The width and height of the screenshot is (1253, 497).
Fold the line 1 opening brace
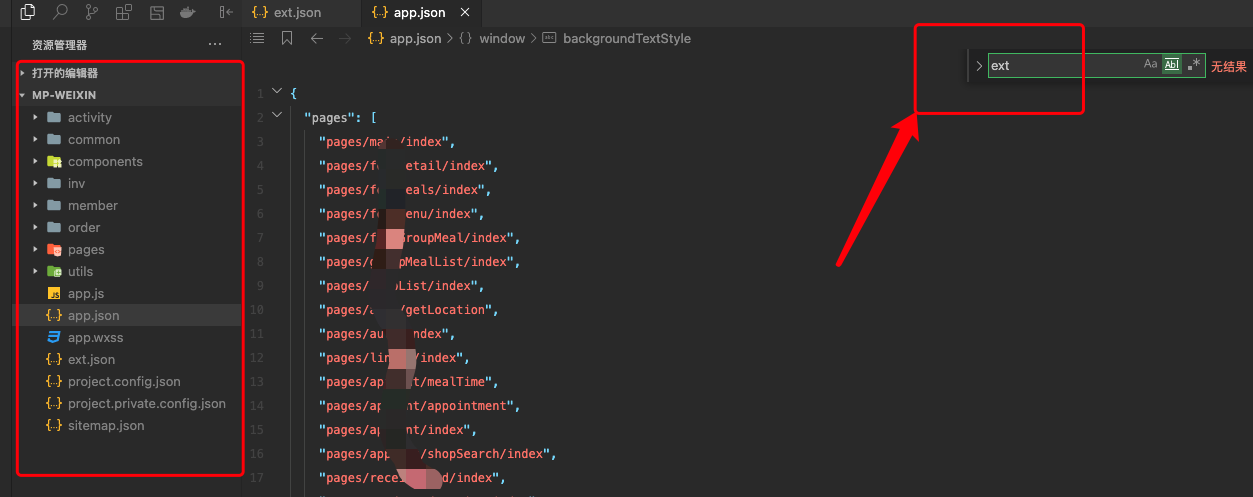click(277, 92)
